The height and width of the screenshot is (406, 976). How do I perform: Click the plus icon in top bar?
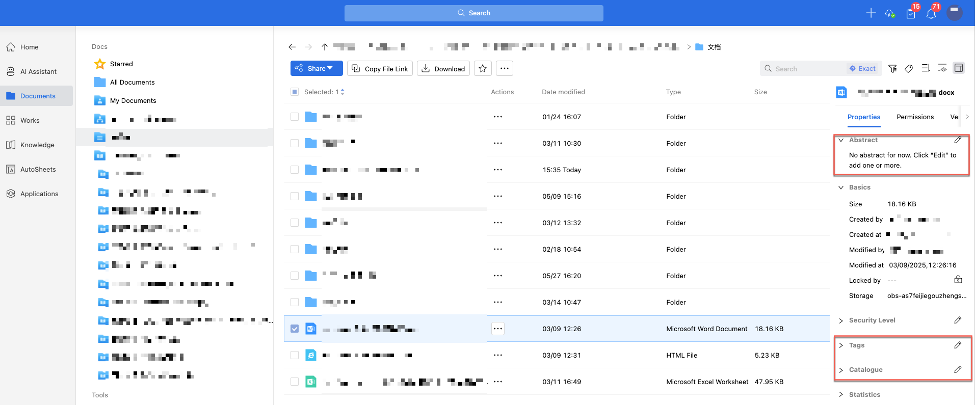(871, 13)
